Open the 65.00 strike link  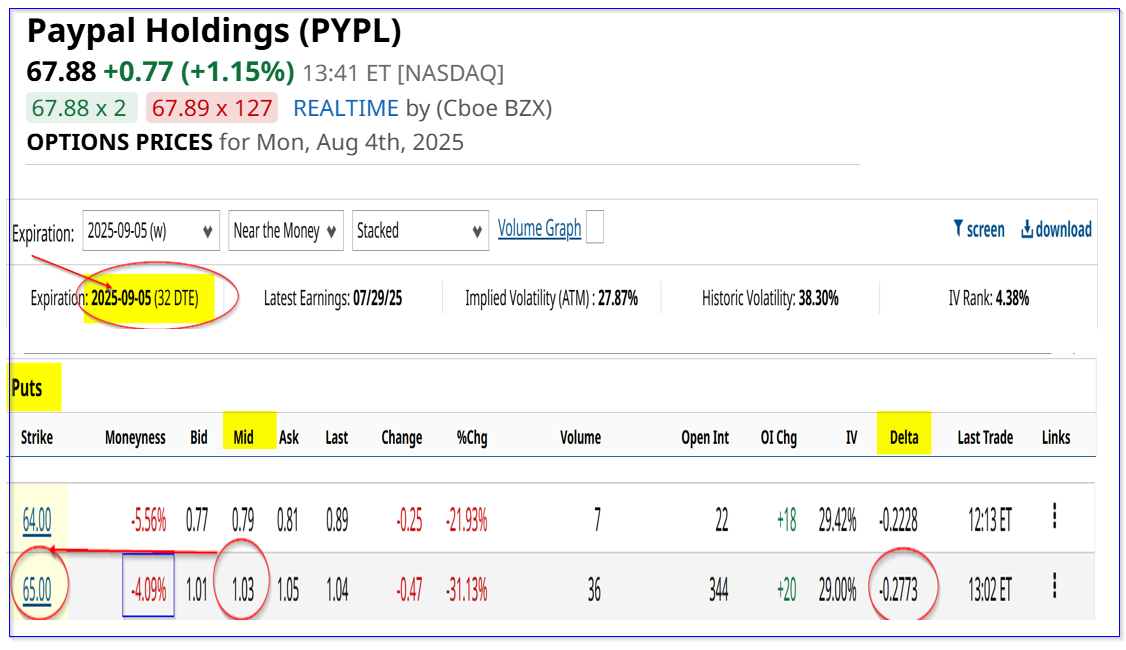tap(37, 590)
